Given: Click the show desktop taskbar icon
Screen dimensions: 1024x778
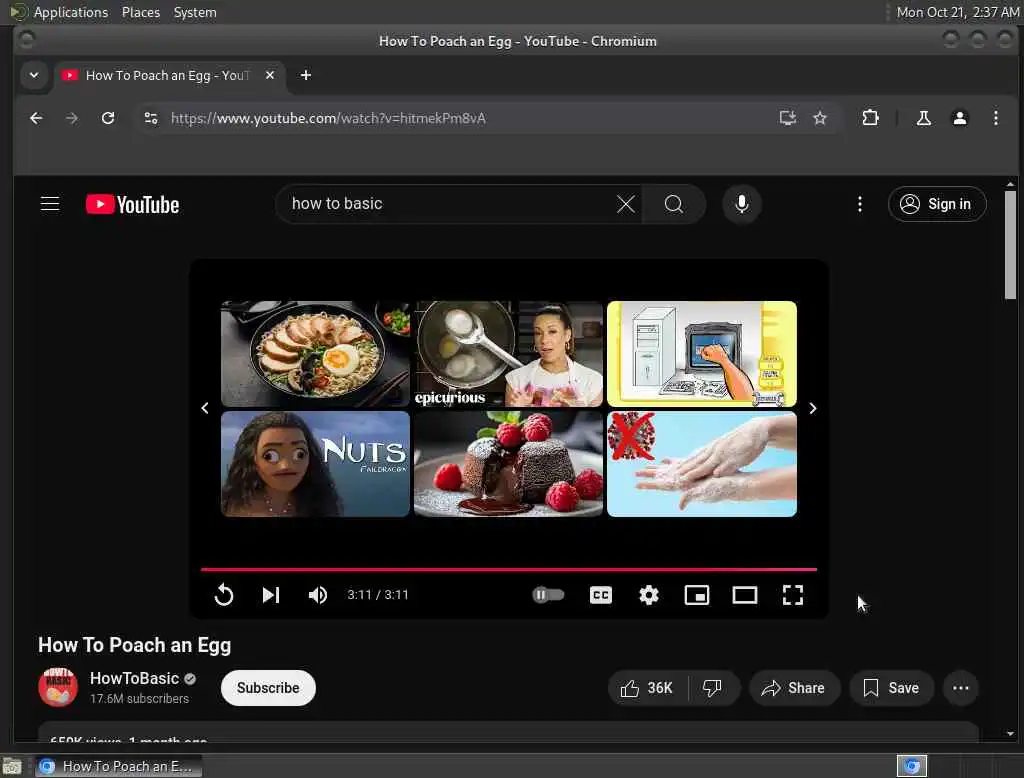Looking at the screenshot, I should click(12, 766).
